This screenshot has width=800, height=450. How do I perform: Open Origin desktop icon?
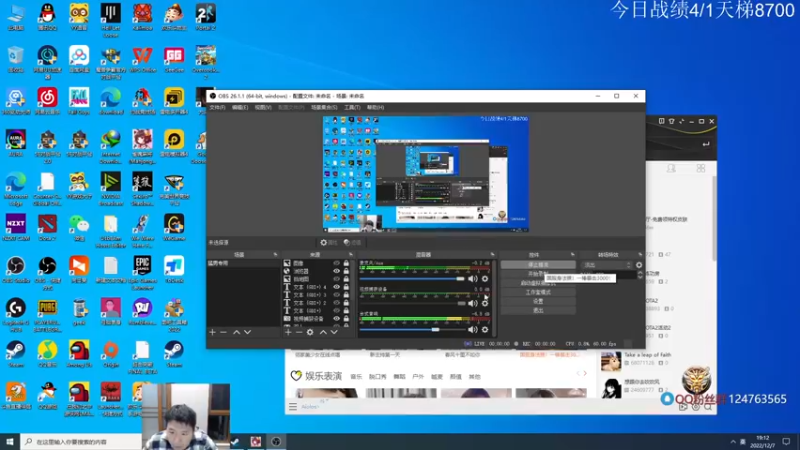point(111,355)
